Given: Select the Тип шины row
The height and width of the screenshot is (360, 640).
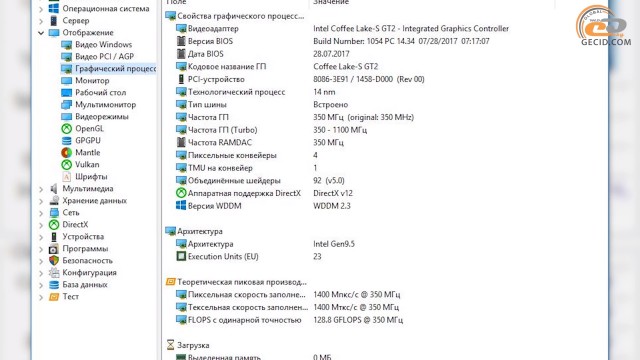Looking at the screenshot, I should pyautogui.click(x=262, y=104).
